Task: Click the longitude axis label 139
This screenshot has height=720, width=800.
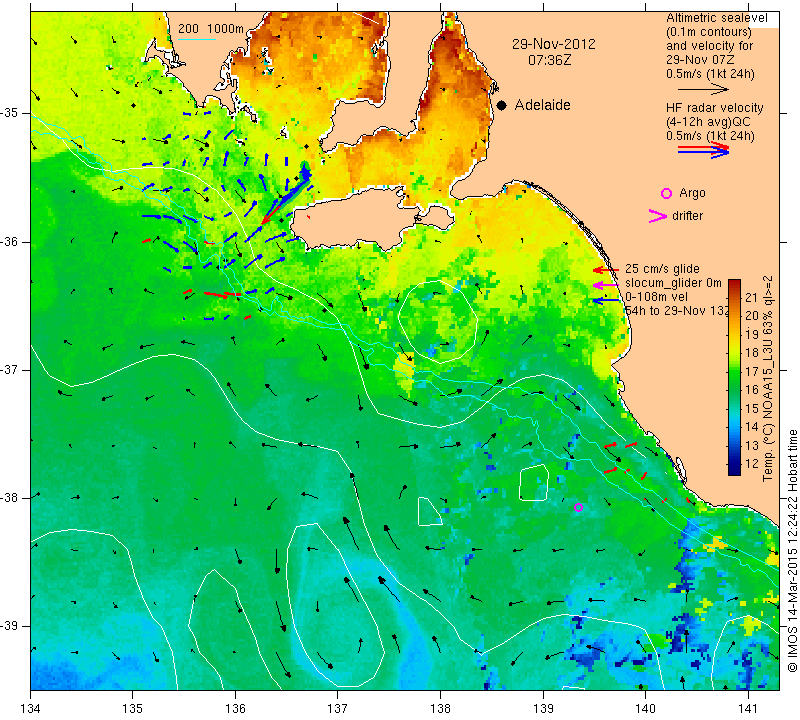Action: (x=543, y=708)
